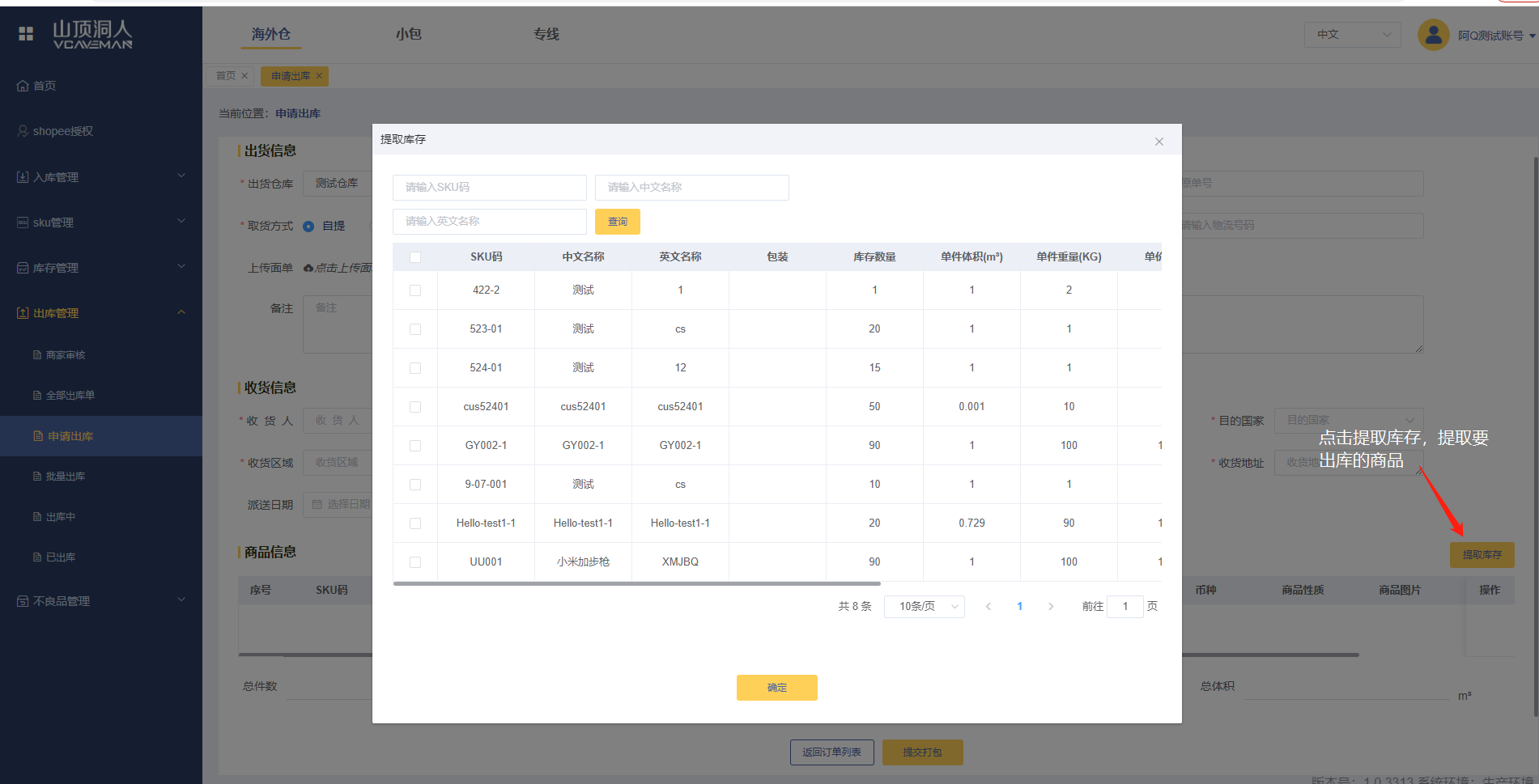Switch to the 小包 top tab
The image size is (1539, 784).
[408, 34]
